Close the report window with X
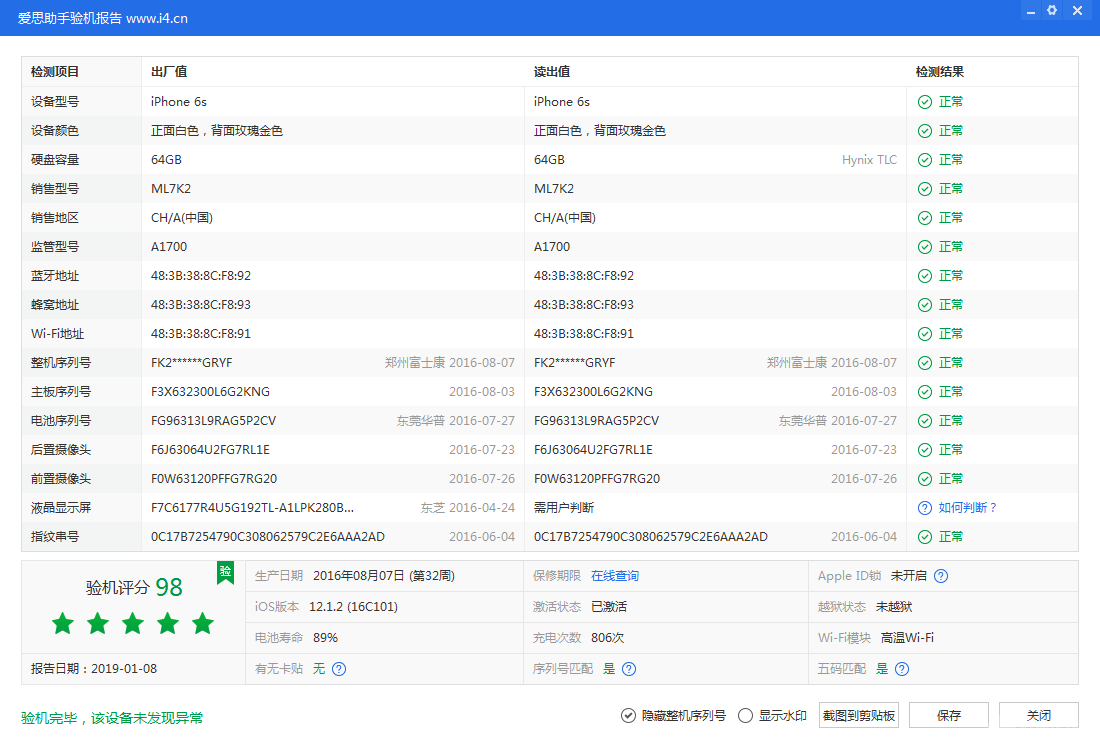 [1078, 11]
